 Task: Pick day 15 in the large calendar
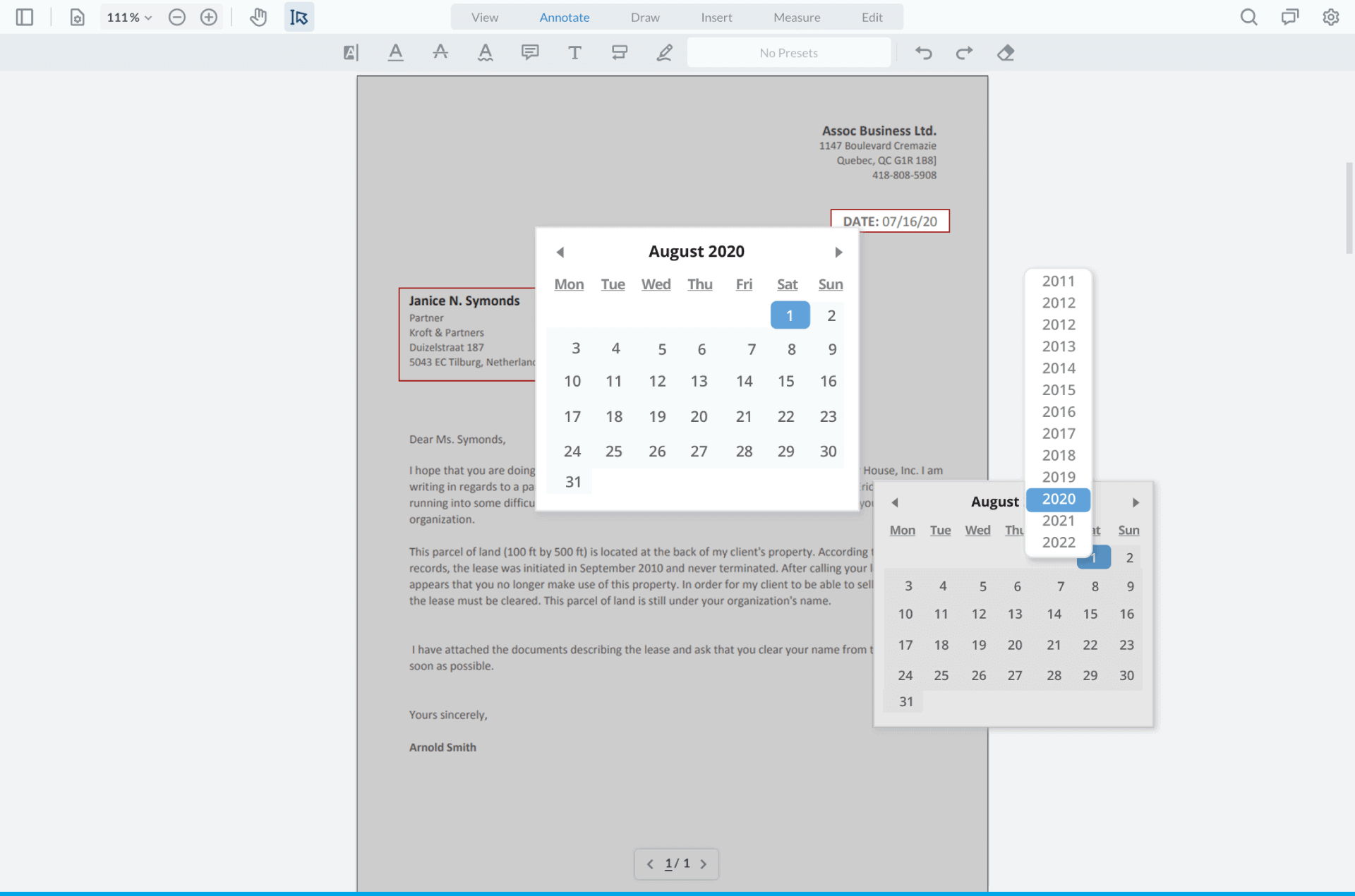[785, 382]
